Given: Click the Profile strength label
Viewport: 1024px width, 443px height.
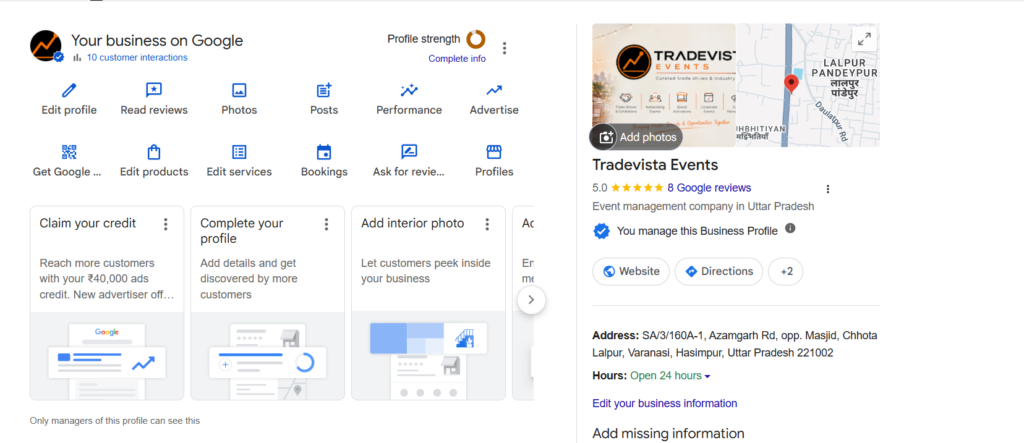Looking at the screenshot, I should [x=424, y=39].
